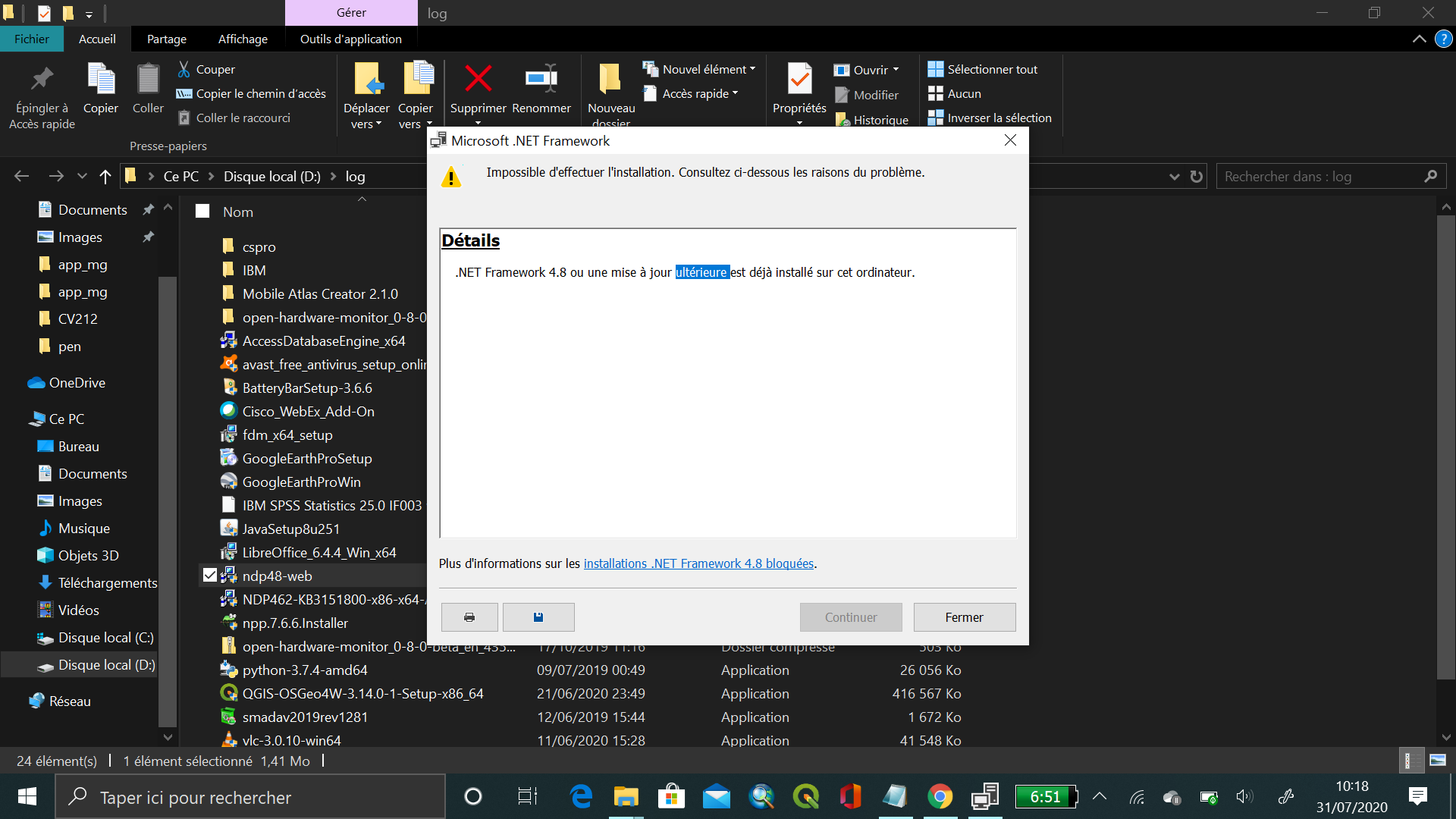Viewport: 1456px width, 819px height.
Task: Click the Back navigation arrow
Action: click(x=21, y=177)
